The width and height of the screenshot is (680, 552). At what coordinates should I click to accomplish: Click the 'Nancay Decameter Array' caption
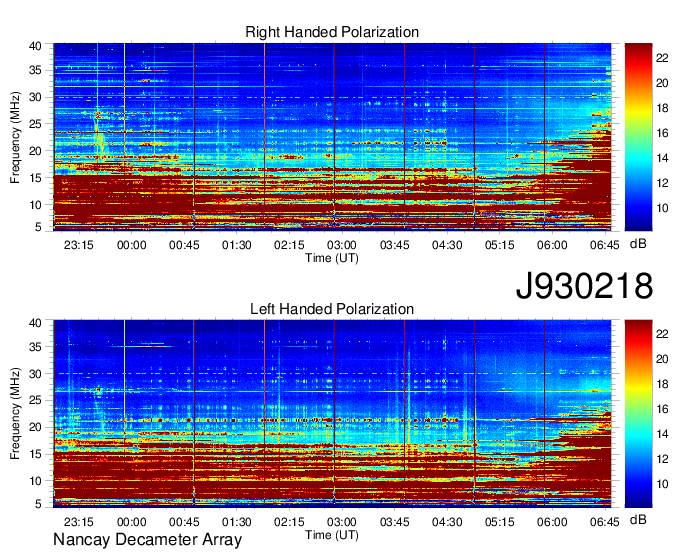pyautogui.click(x=147, y=540)
